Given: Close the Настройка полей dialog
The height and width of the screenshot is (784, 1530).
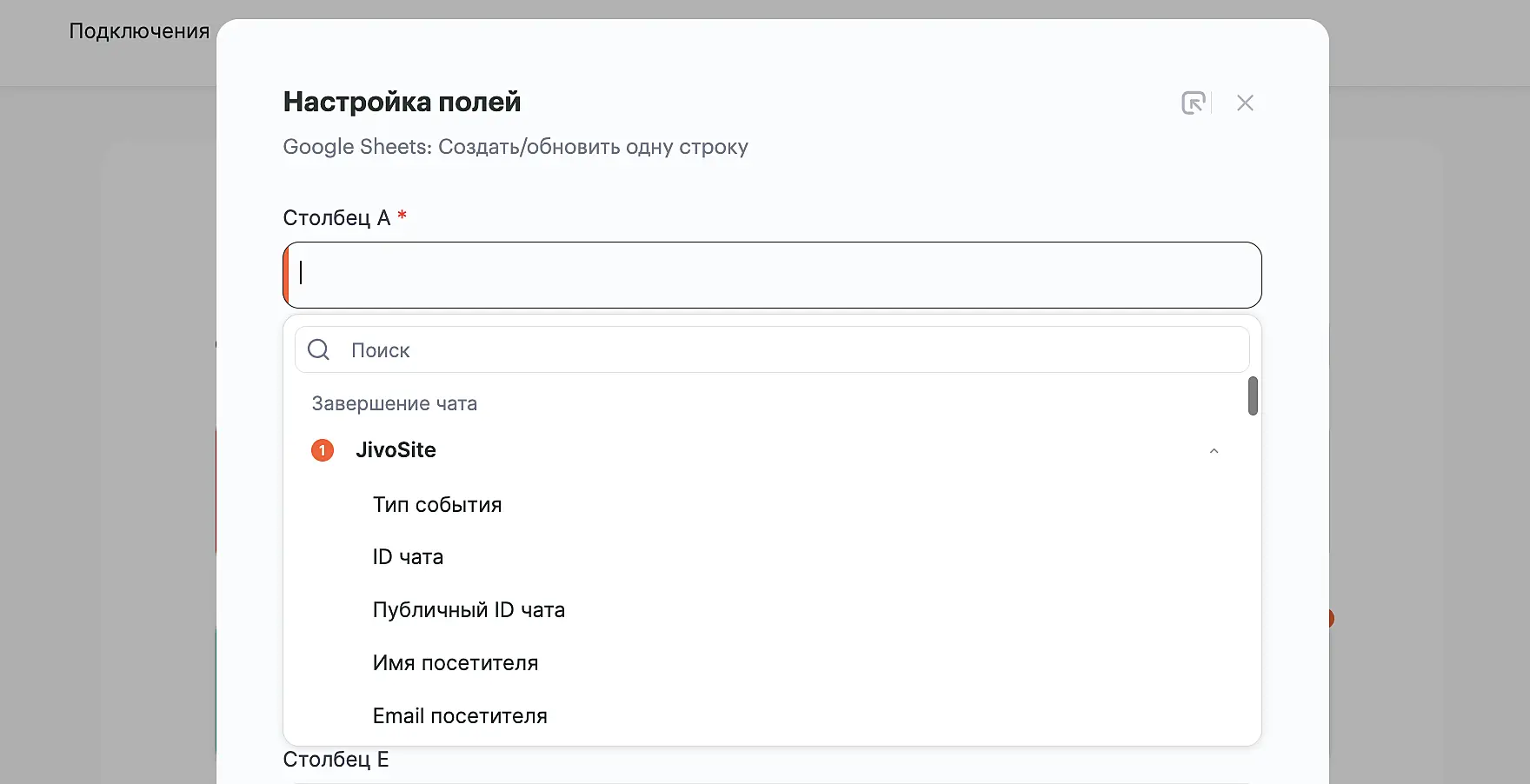Looking at the screenshot, I should pos(1245,103).
